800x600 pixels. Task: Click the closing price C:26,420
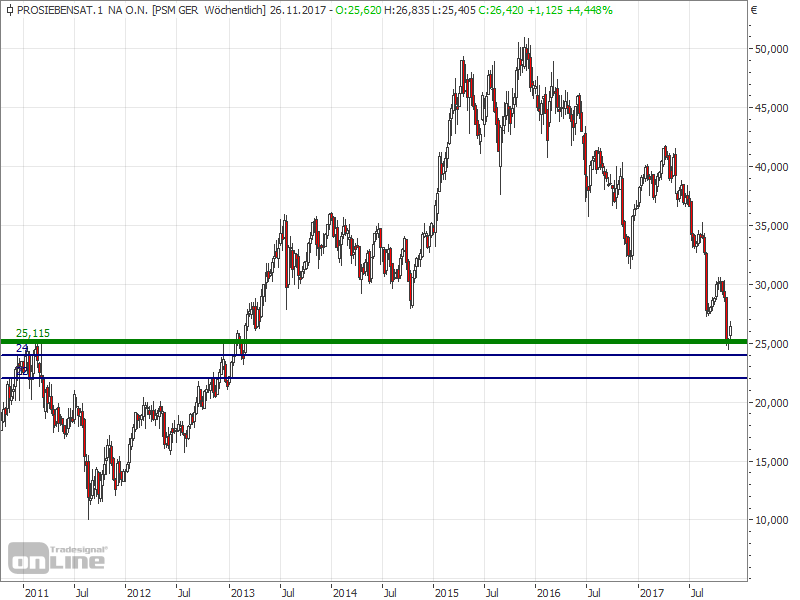(x=497, y=9)
